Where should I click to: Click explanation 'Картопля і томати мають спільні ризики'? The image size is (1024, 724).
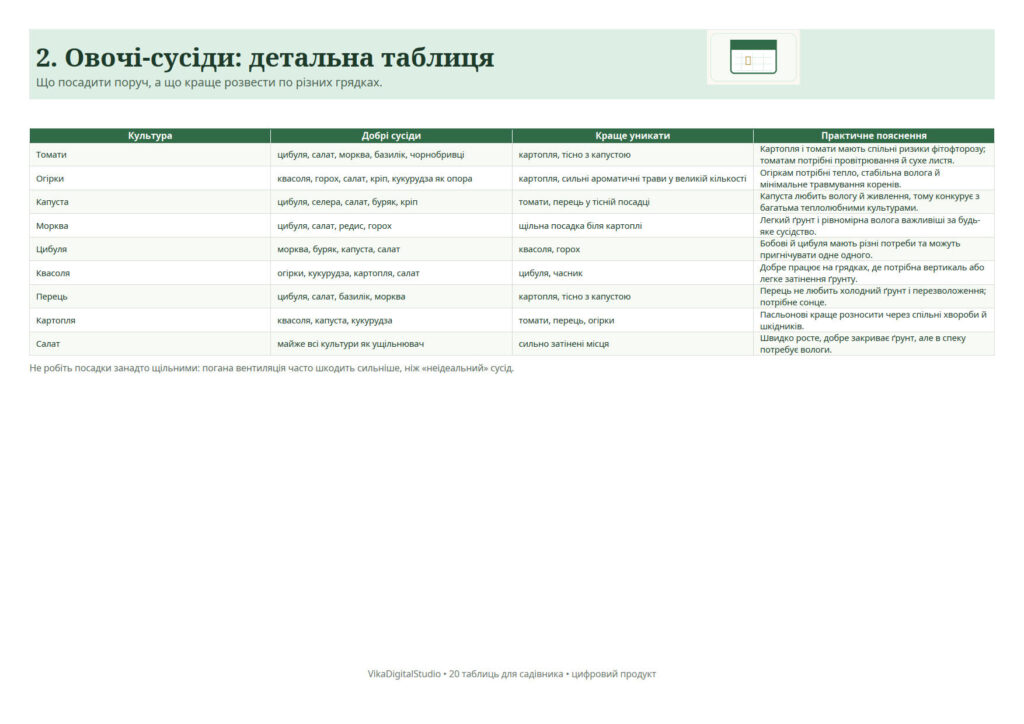(x=873, y=155)
